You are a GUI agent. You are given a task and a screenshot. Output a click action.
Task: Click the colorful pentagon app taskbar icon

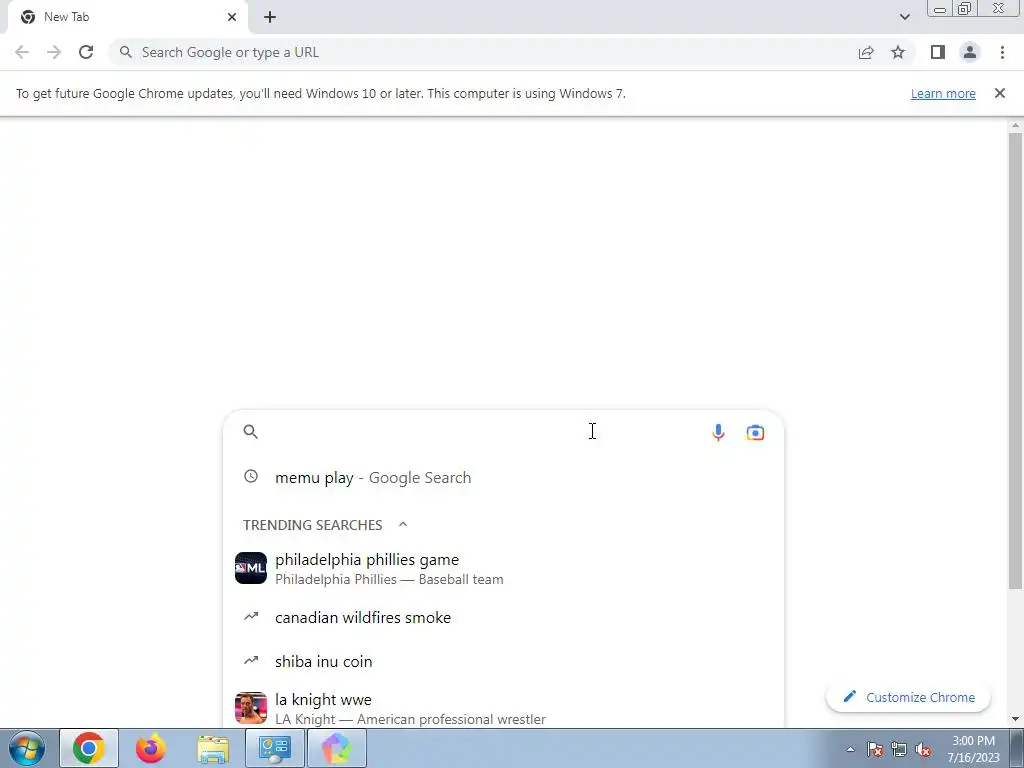(x=336, y=748)
